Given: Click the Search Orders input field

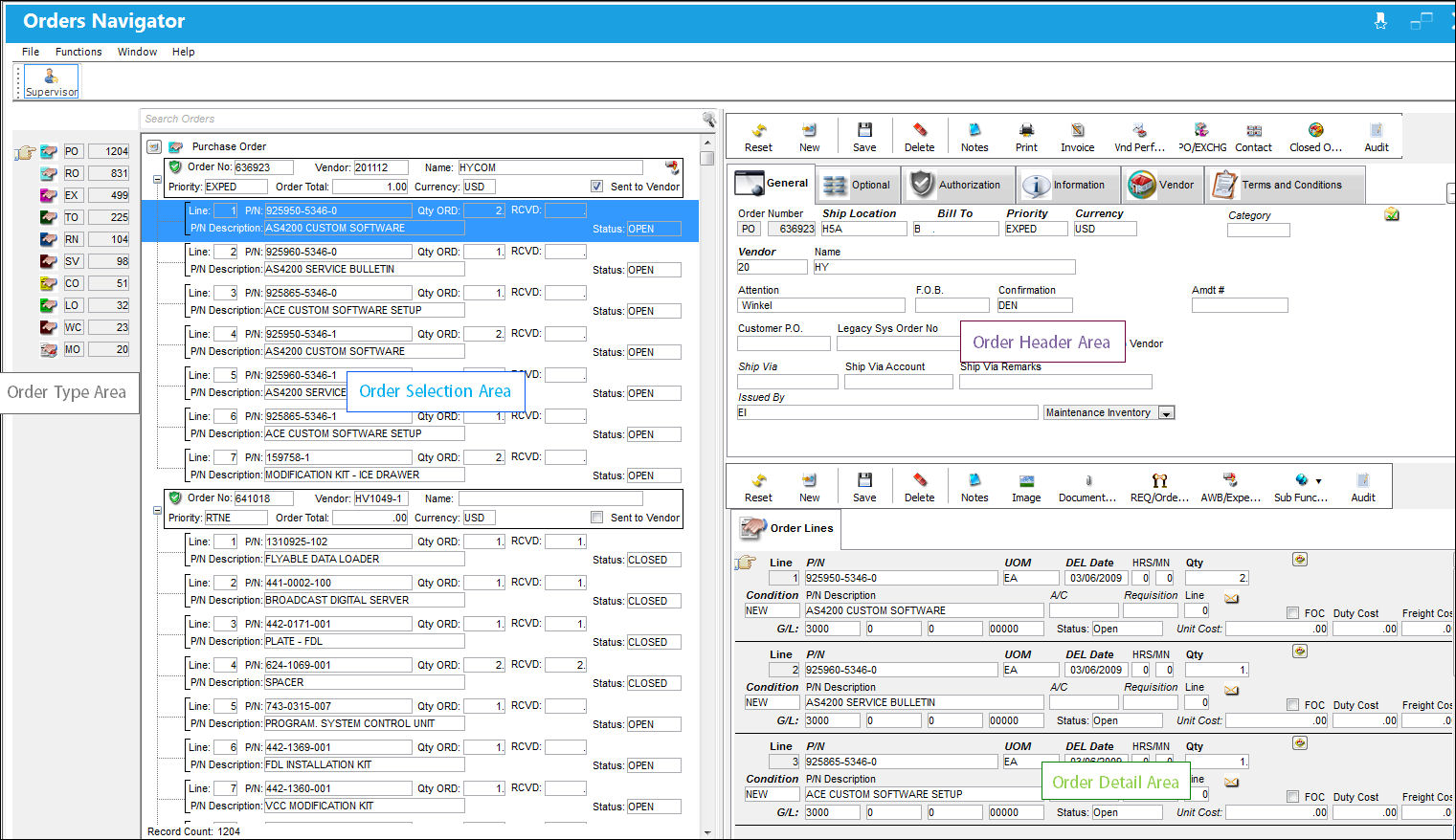Looking at the screenshot, I should [x=421, y=120].
